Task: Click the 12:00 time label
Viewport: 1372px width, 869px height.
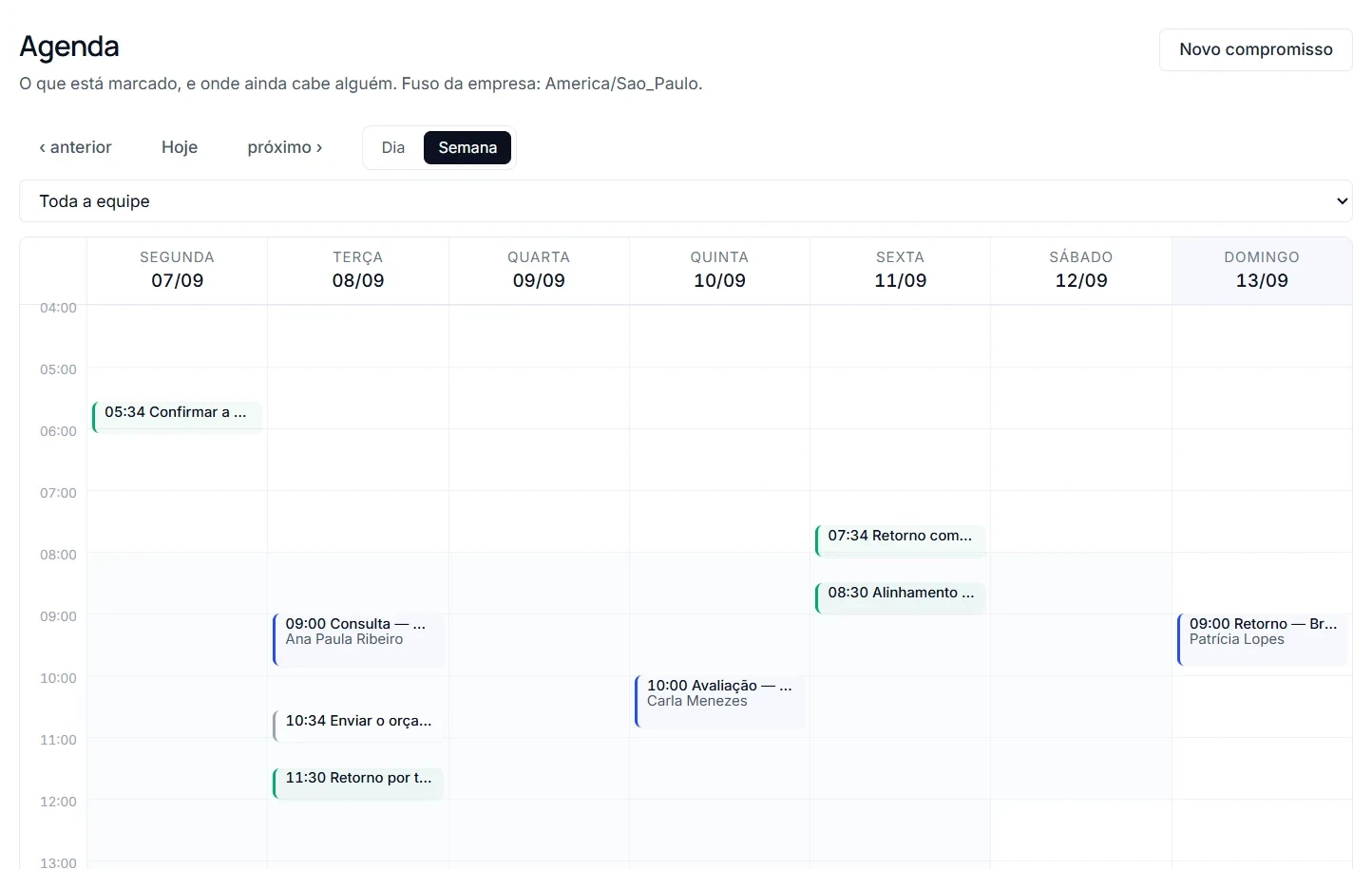Action: point(58,802)
